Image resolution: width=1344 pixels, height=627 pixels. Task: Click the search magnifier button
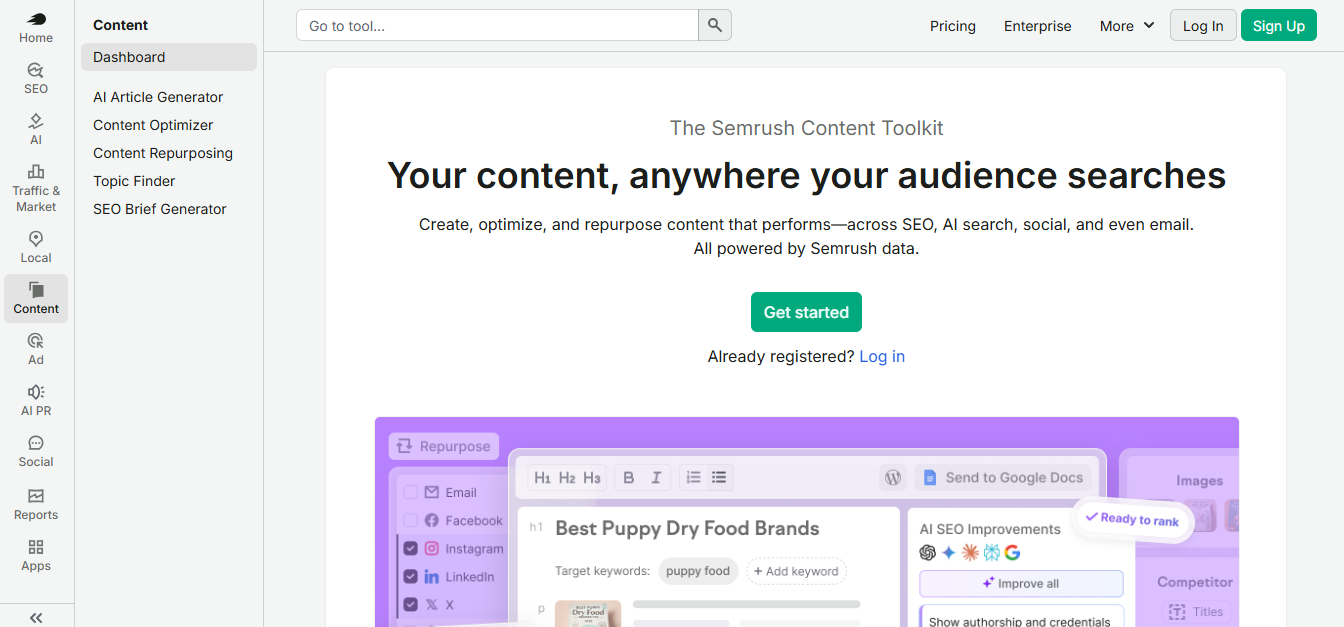715,26
